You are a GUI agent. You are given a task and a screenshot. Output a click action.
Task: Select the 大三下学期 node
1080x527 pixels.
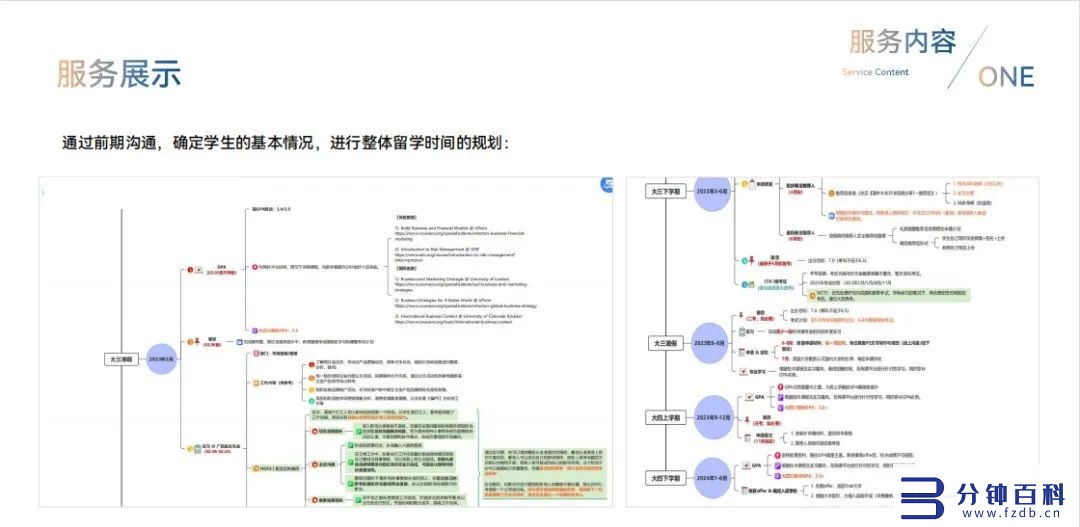pos(667,191)
